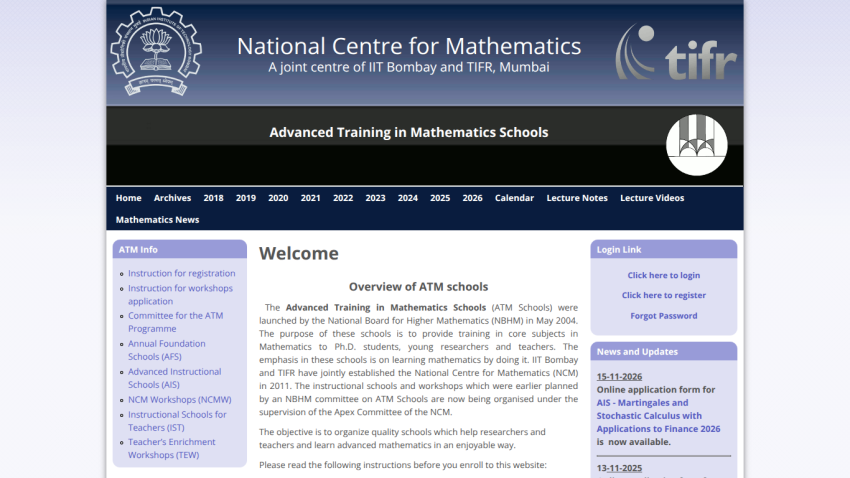Click the 15-11-2026 news date

[x=619, y=376]
